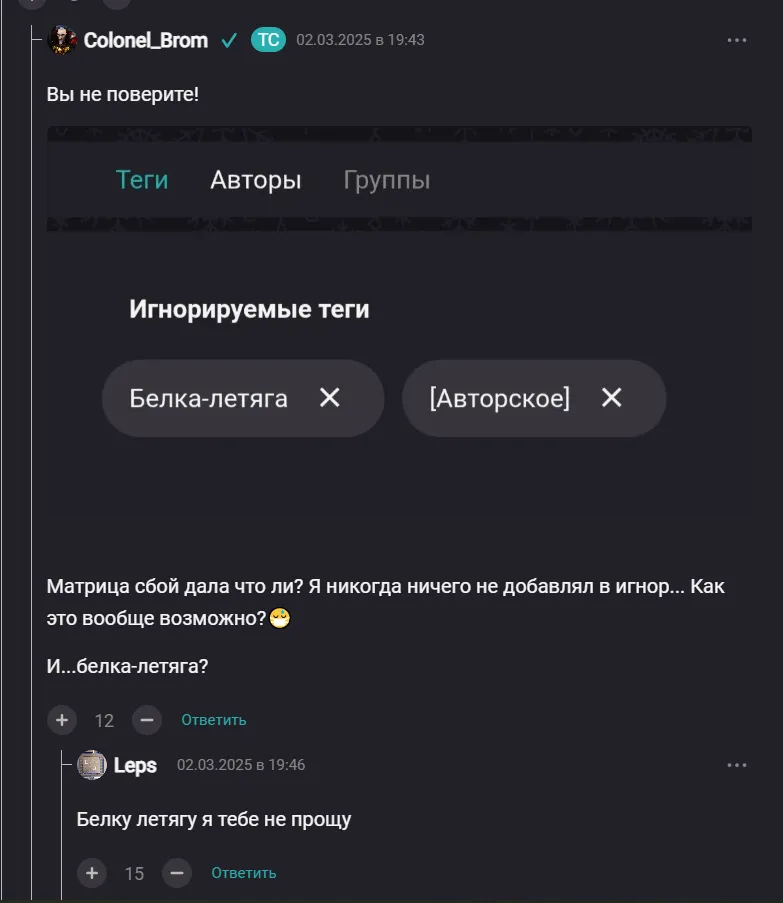This screenshot has height=903, width=783.
Task: Downvote the Leps comment
Action: pos(176,873)
